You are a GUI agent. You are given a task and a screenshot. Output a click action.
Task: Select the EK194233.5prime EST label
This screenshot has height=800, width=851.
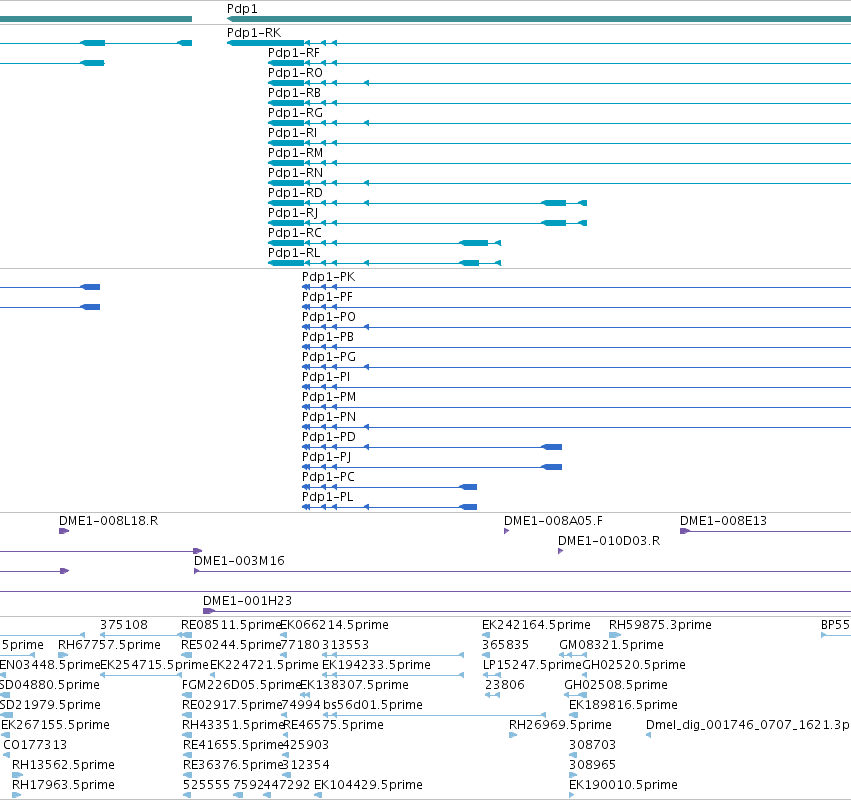point(376,665)
